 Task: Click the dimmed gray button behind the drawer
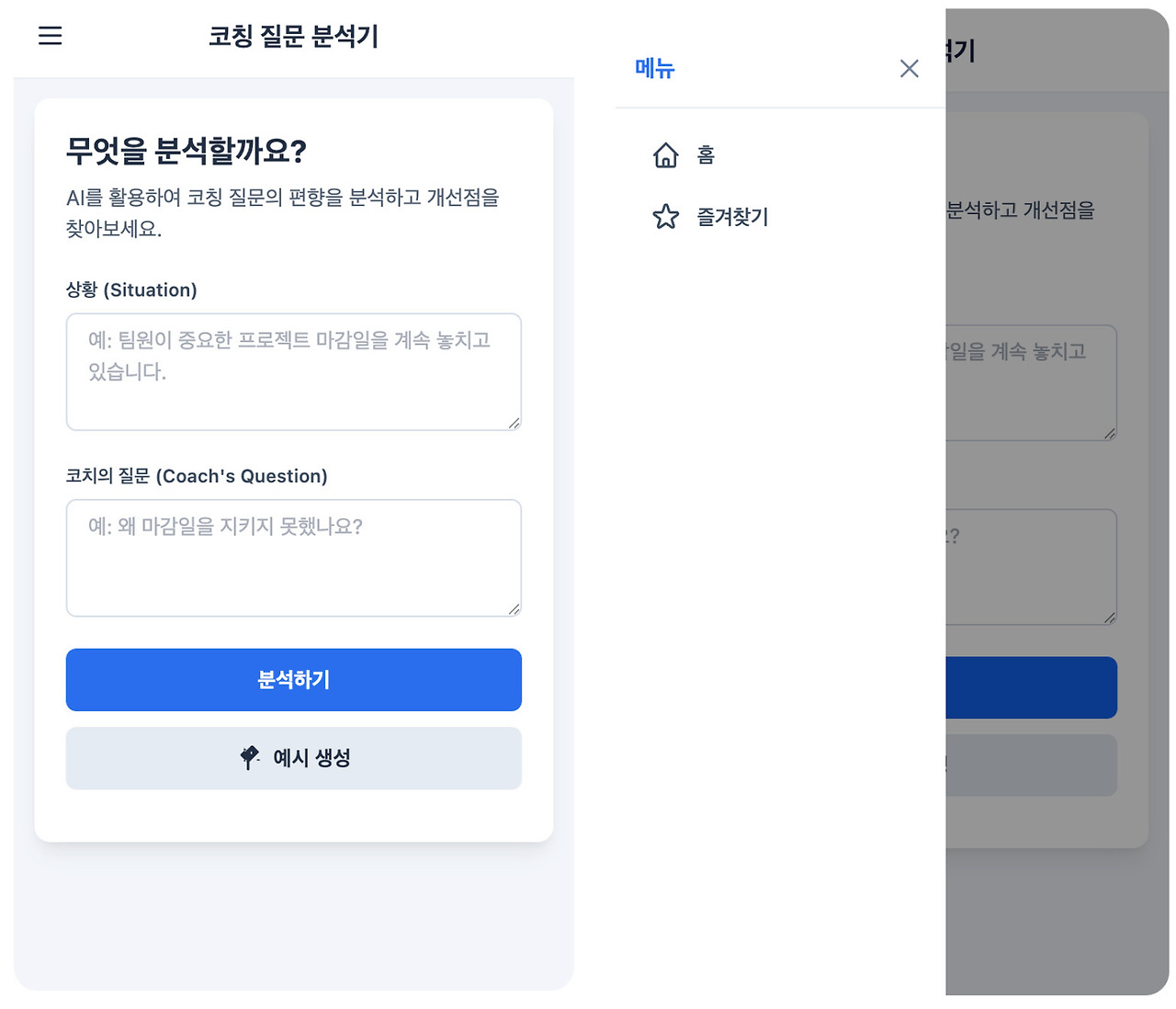[1031, 765]
